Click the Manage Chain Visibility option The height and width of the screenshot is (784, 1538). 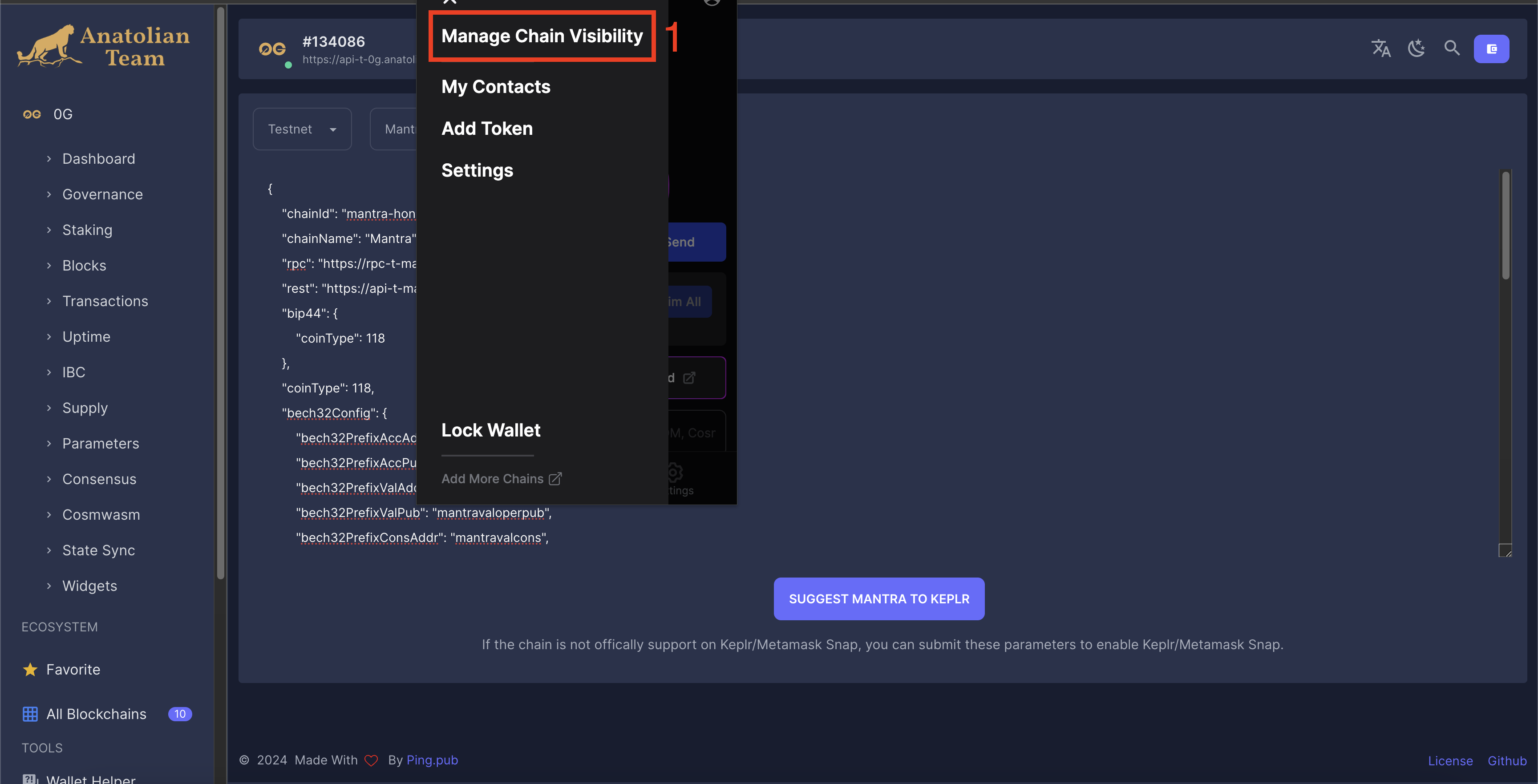pyautogui.click(x=542, y=34)
